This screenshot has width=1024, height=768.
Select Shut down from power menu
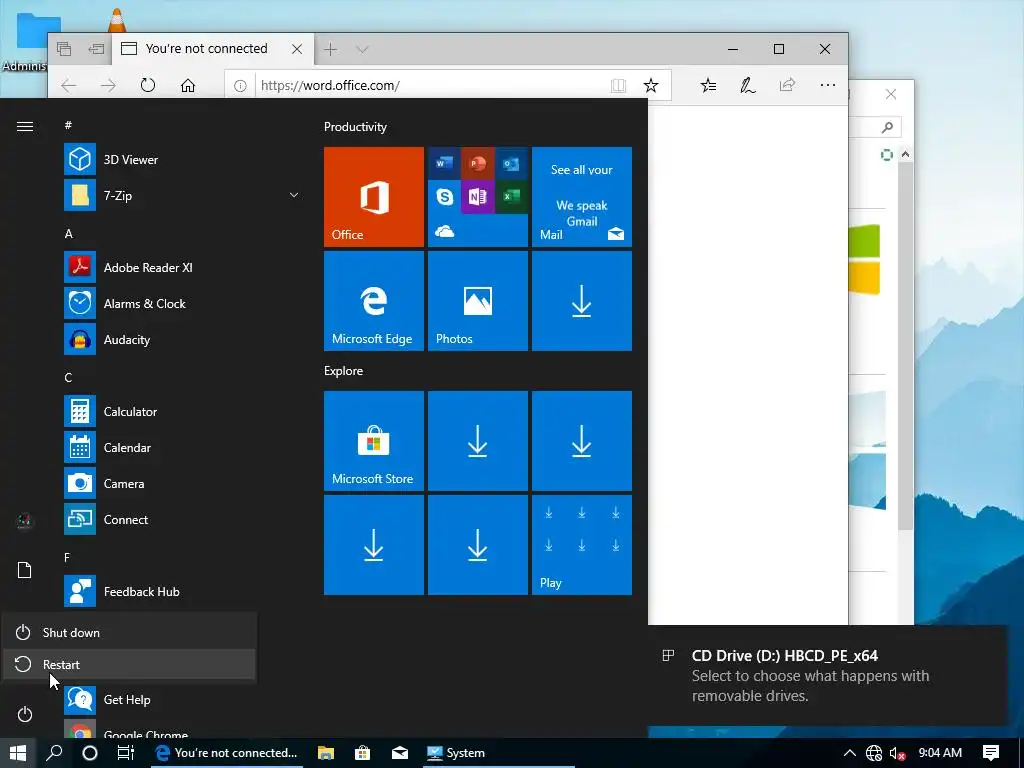pyautogui.click(x=129, y=632)
